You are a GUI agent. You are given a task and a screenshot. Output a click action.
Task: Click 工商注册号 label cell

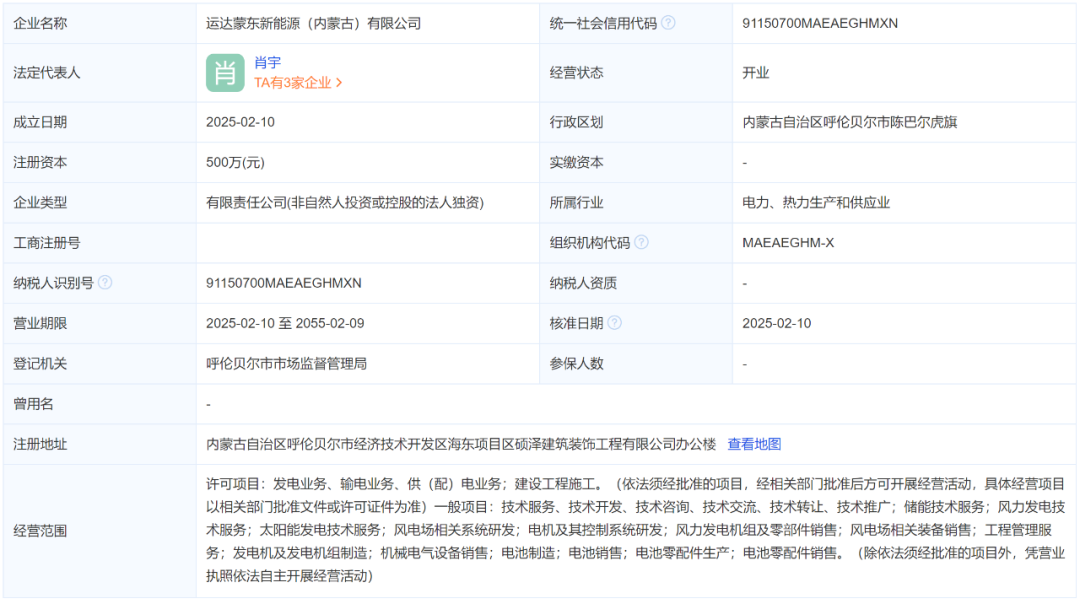click(100, 242)
